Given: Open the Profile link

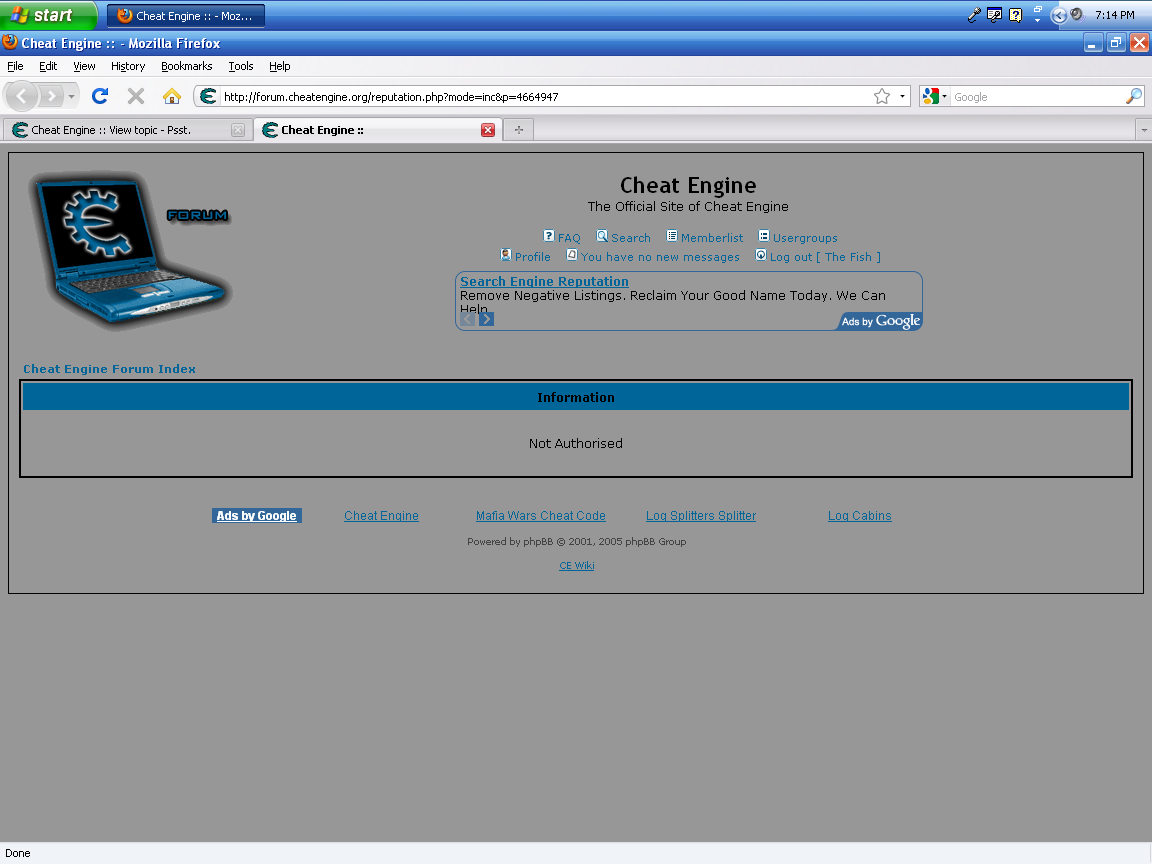Looking at the screenshot, I should pyautogui.click(x=532, y=257).
